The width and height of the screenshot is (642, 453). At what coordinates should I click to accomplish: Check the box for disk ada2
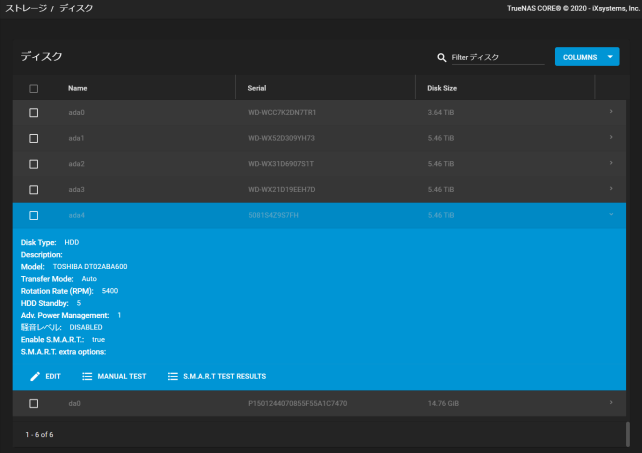click(x=33, y=163)
